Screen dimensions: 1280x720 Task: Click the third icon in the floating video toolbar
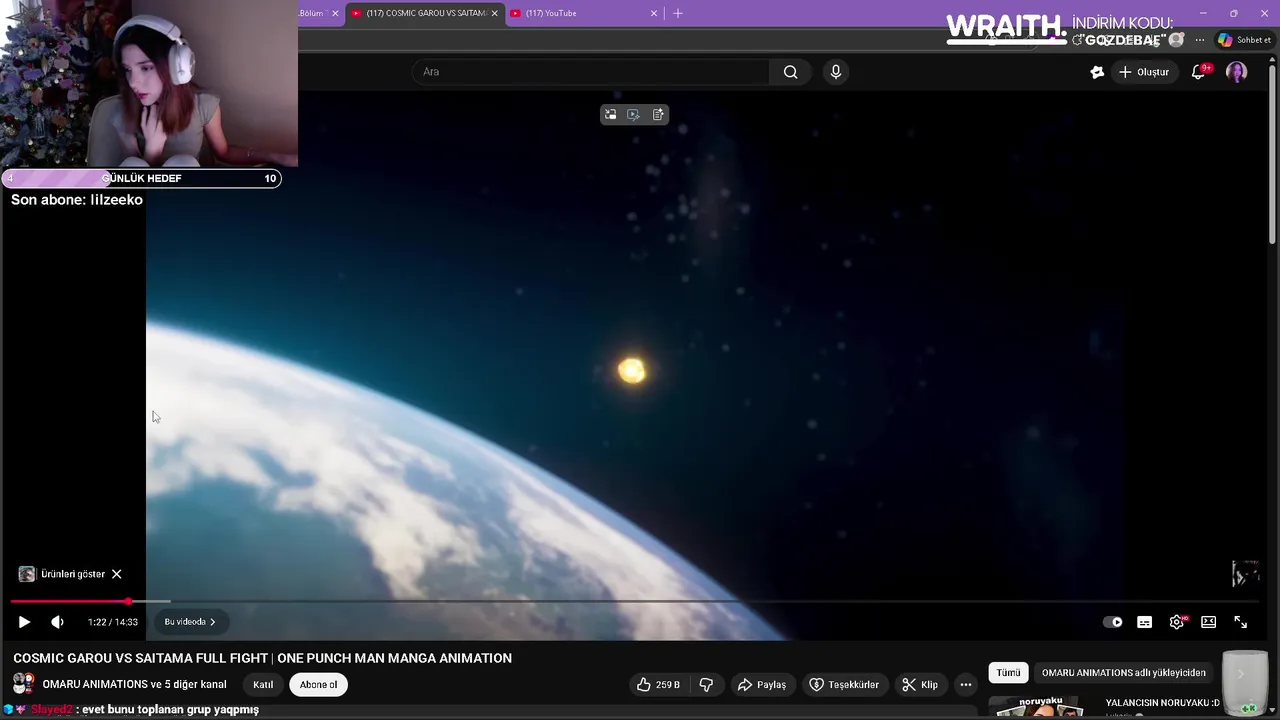[658, 115]
